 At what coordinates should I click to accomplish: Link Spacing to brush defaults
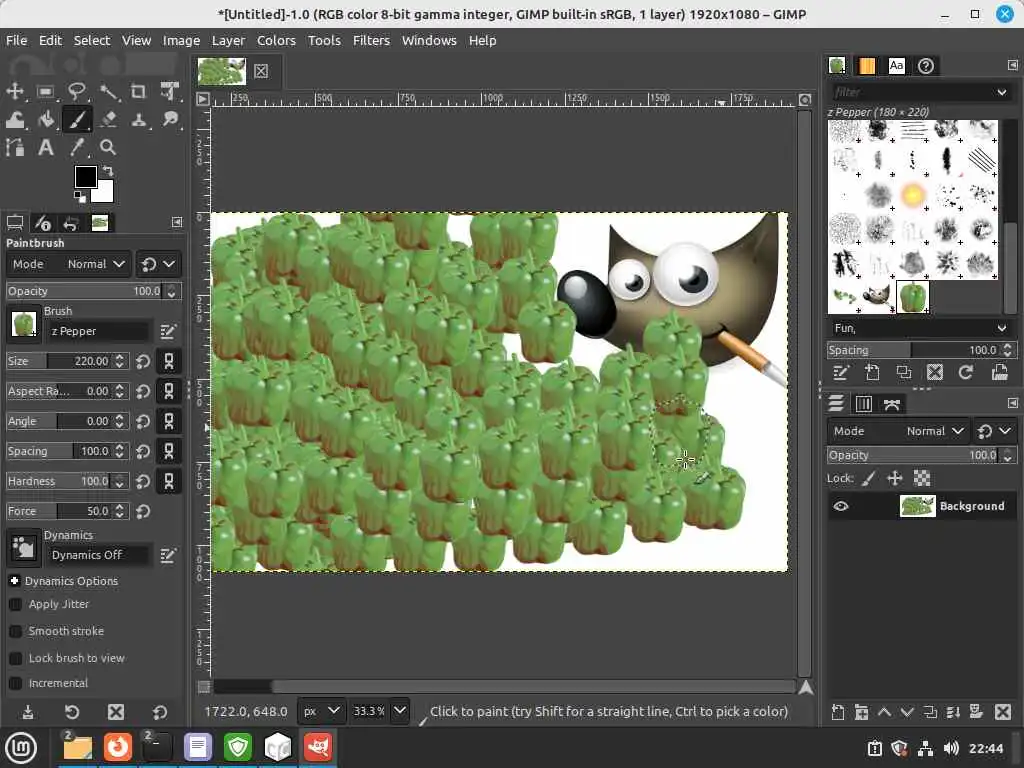(169, 451)
